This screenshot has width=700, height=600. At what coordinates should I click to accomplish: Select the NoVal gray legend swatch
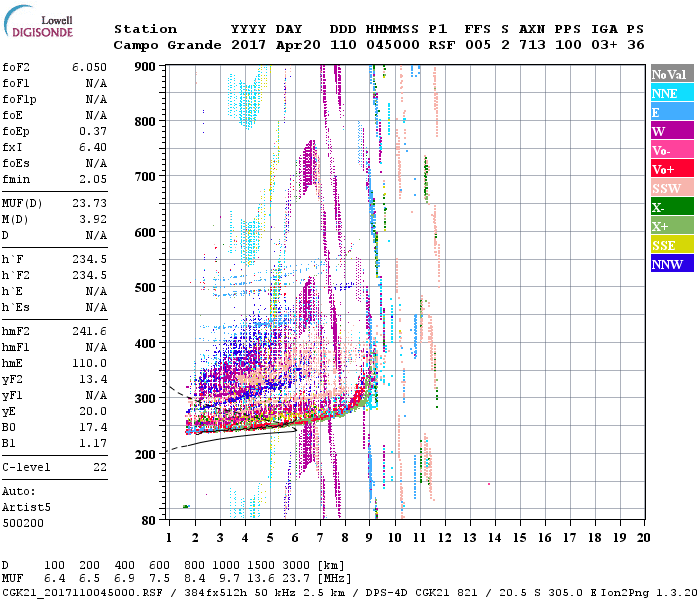[x=671, y=74]
